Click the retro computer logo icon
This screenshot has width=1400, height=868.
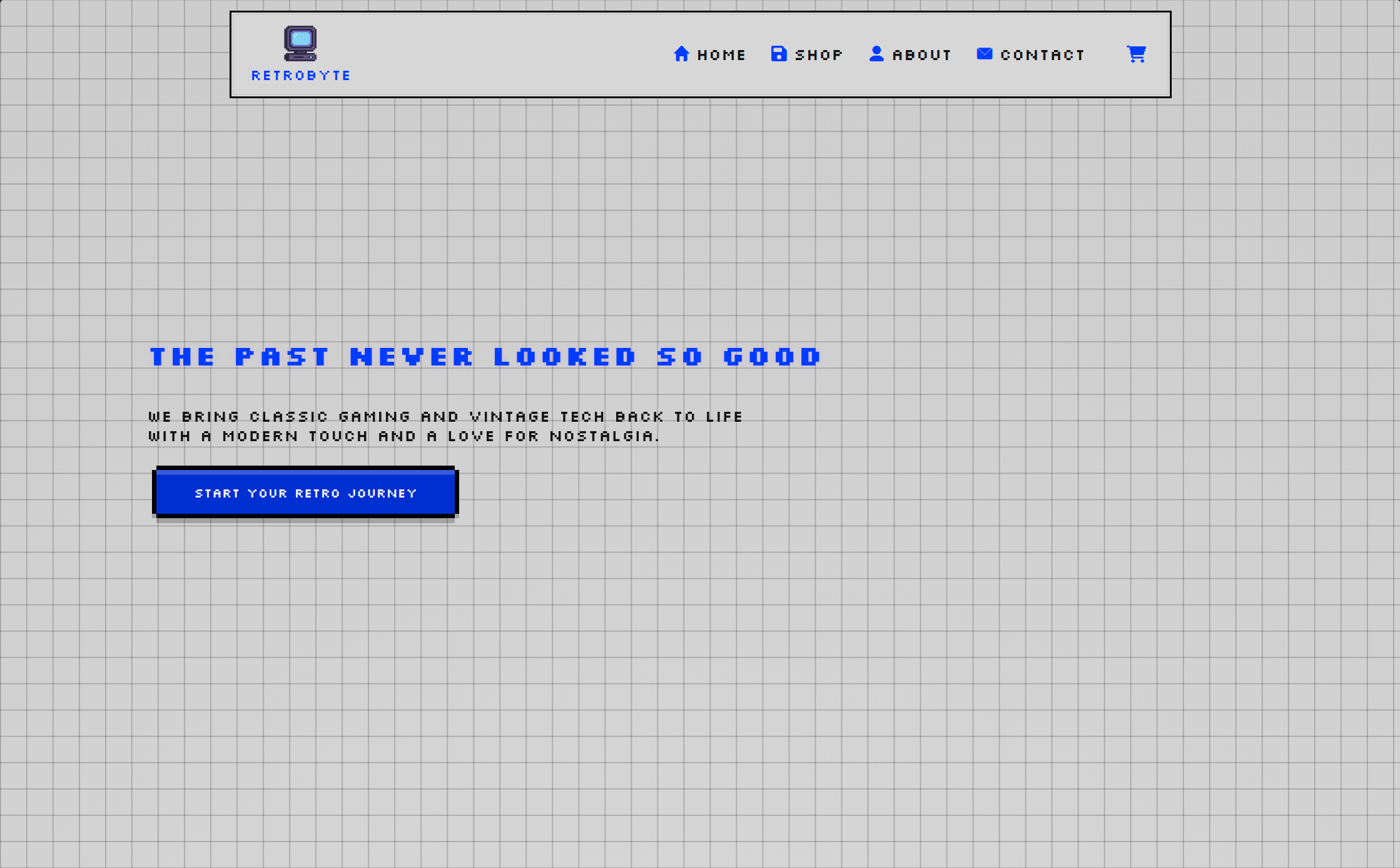point(300,43)
